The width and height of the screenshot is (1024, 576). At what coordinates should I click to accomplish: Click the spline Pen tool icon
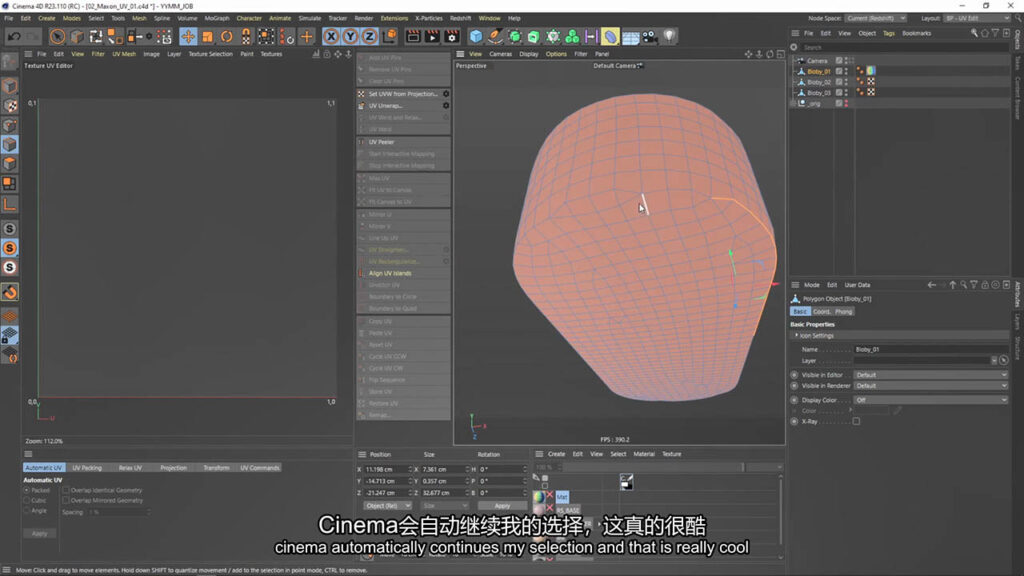(x=496, y=37)
